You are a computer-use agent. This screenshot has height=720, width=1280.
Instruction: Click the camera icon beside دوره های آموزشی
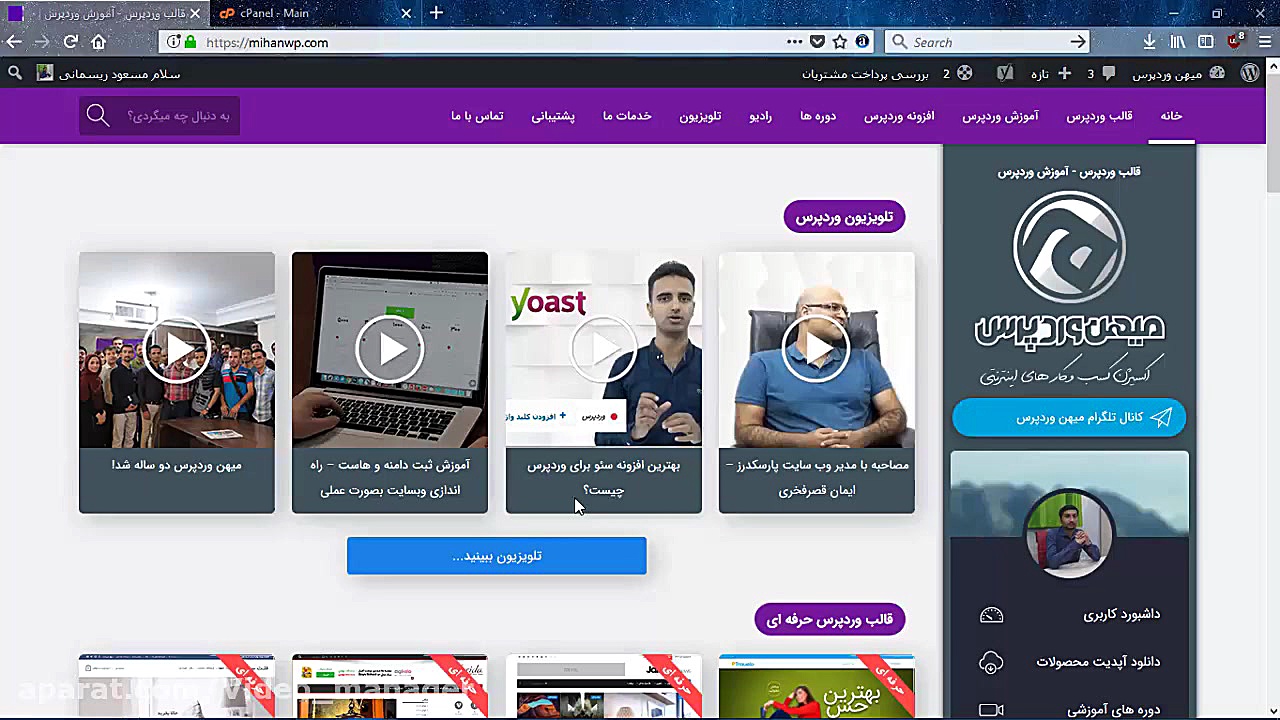coord(991,710)
